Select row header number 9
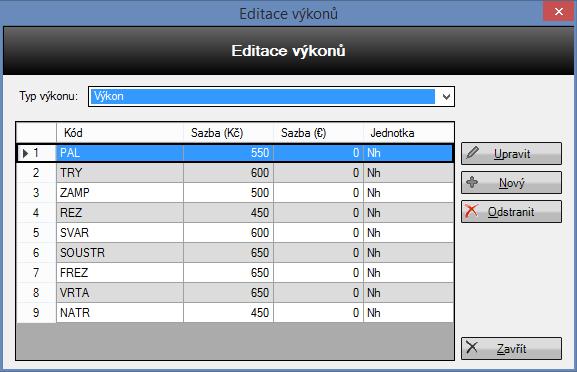The image size is (577, 372). 36,313
